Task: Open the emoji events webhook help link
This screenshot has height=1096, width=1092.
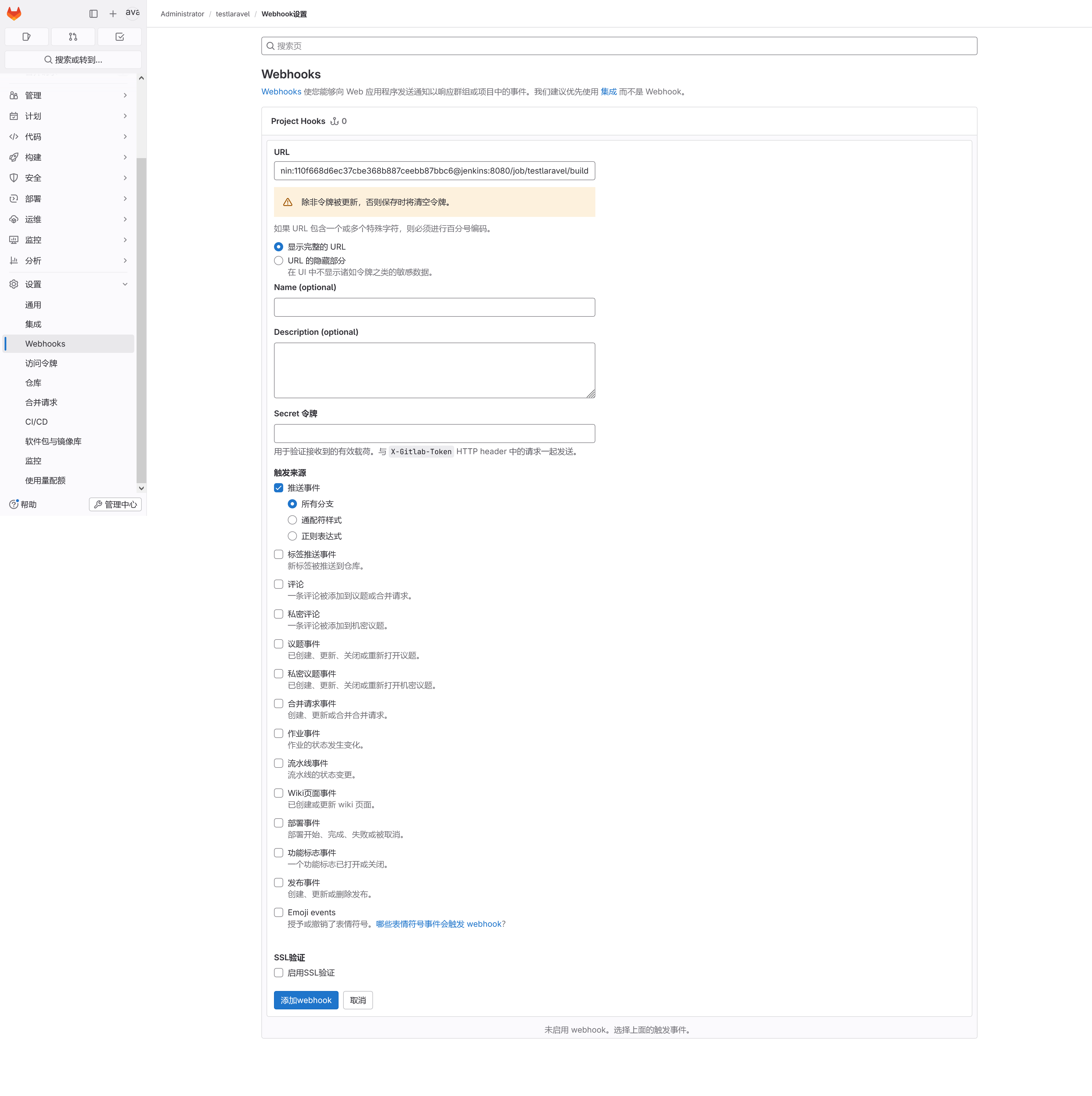Action: (x=440, y=924)
